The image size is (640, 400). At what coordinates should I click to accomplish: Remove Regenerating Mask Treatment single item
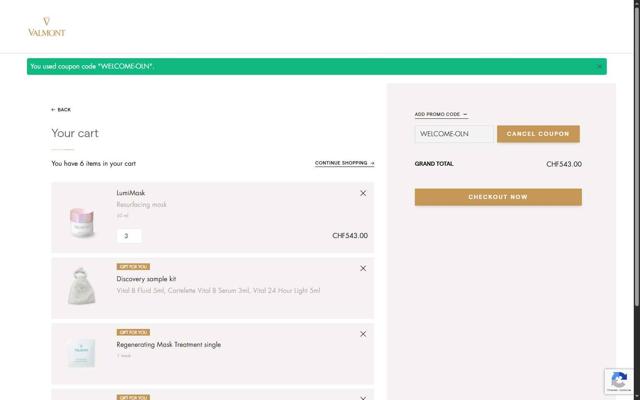(x=363, y=334)
